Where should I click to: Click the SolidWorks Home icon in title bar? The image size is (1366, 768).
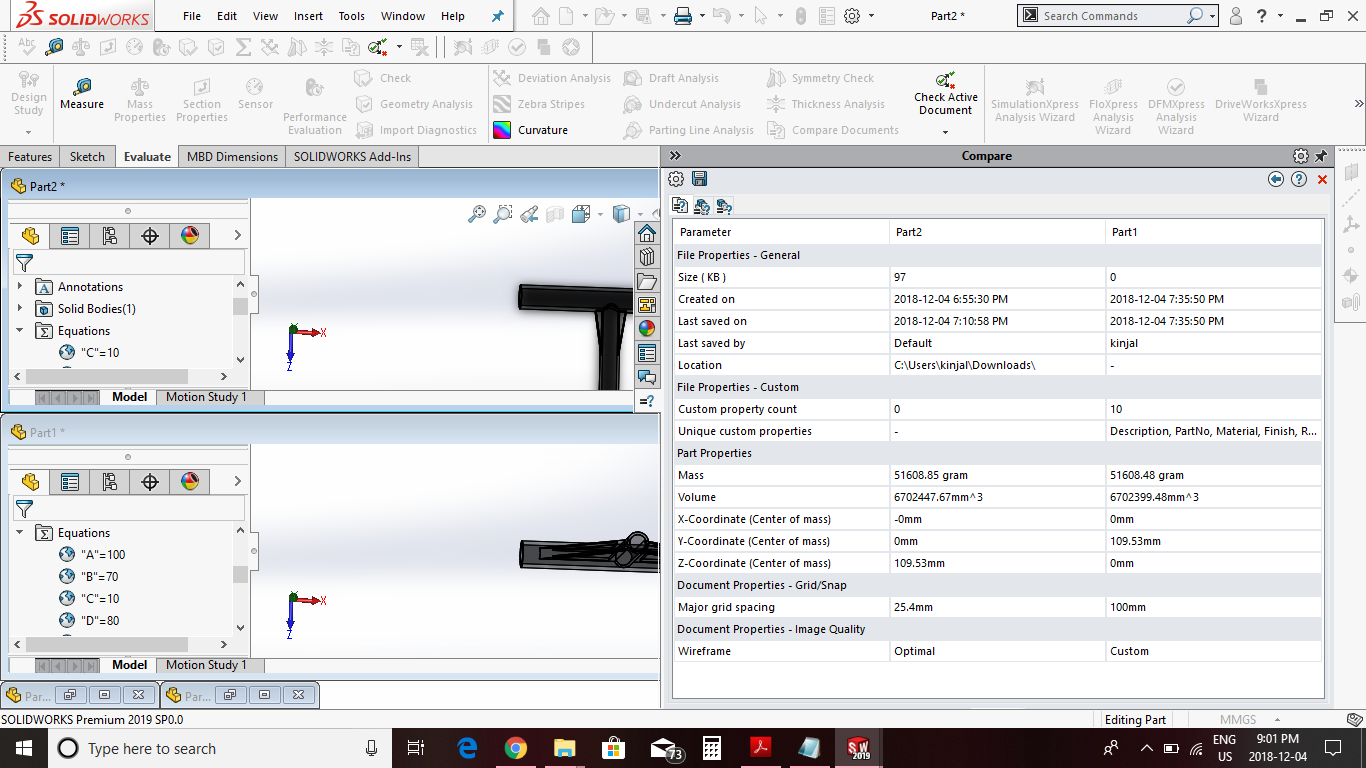pyautogui.click(x=540, y=16)
